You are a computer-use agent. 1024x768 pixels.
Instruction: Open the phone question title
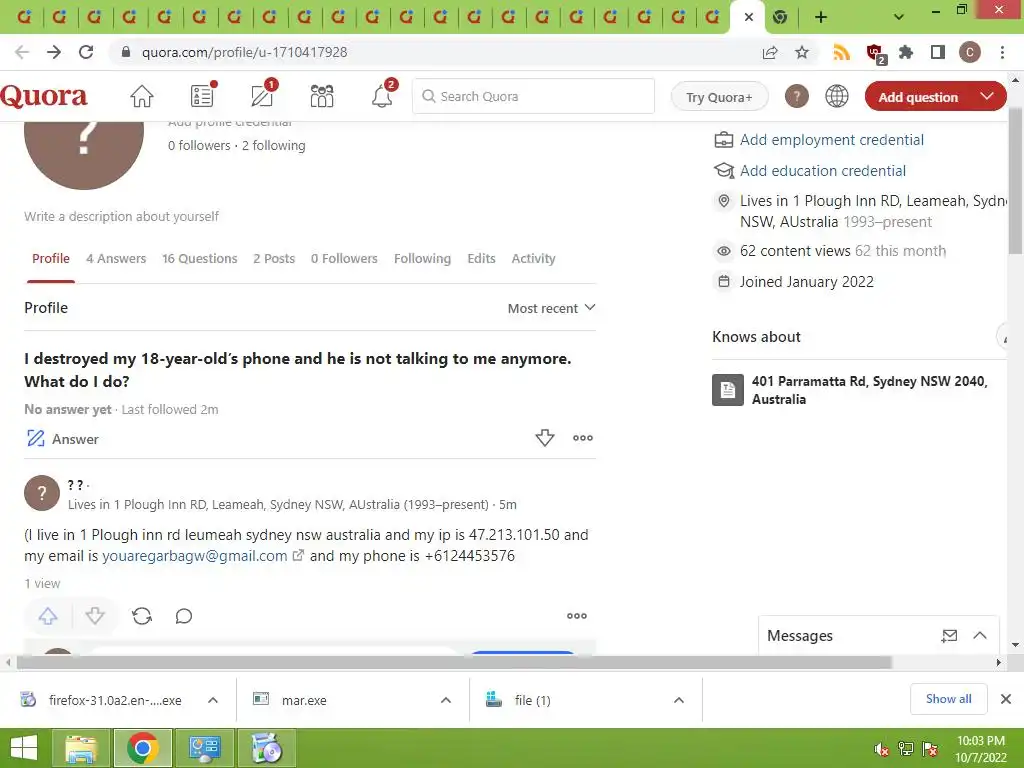298,370
